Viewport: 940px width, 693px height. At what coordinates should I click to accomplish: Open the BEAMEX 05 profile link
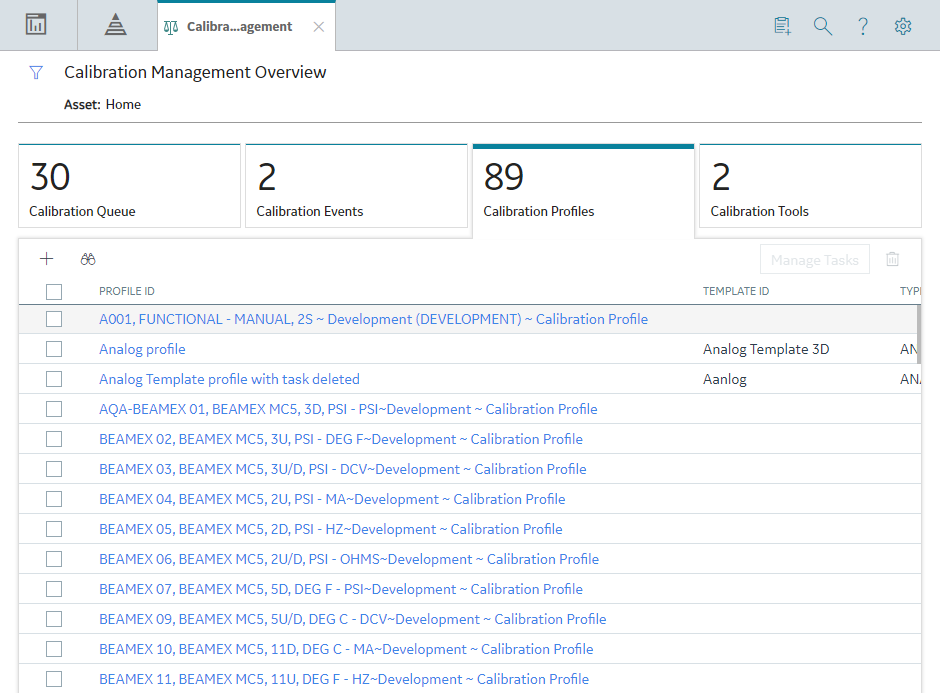click(x=330, y=529)
